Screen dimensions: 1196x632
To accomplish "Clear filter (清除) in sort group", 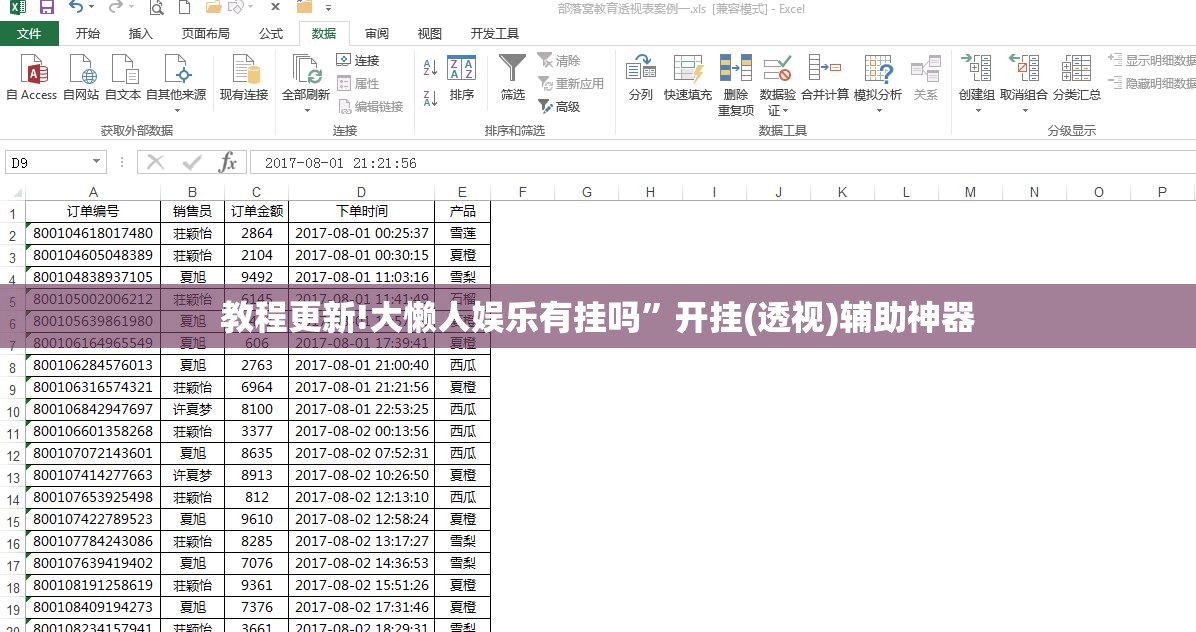I will click(559, 60).
